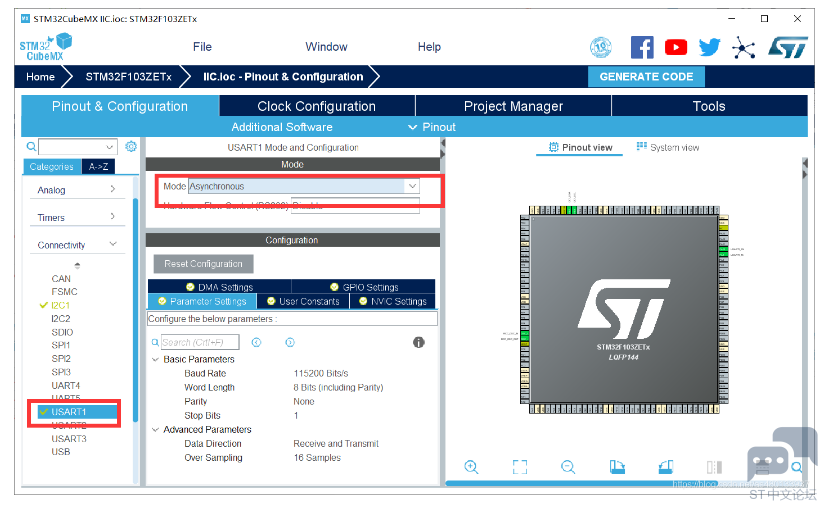Open the NVIC Settings tab

tap(392, 301)
